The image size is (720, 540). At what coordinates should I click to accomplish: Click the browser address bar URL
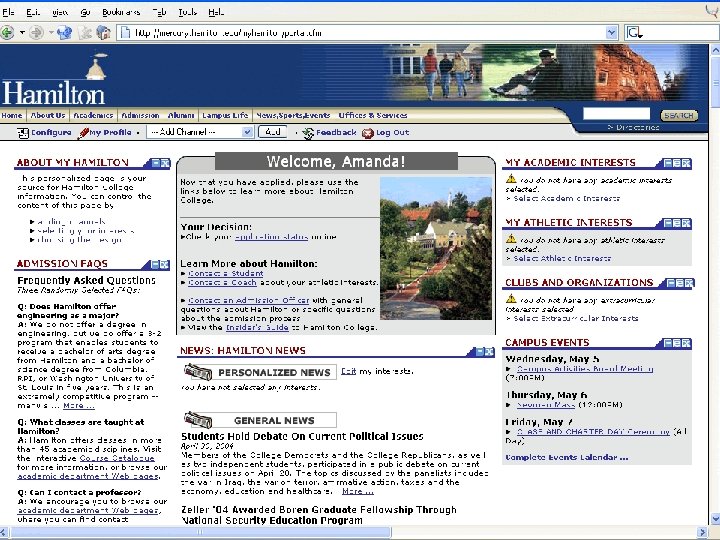click(228, 33)
